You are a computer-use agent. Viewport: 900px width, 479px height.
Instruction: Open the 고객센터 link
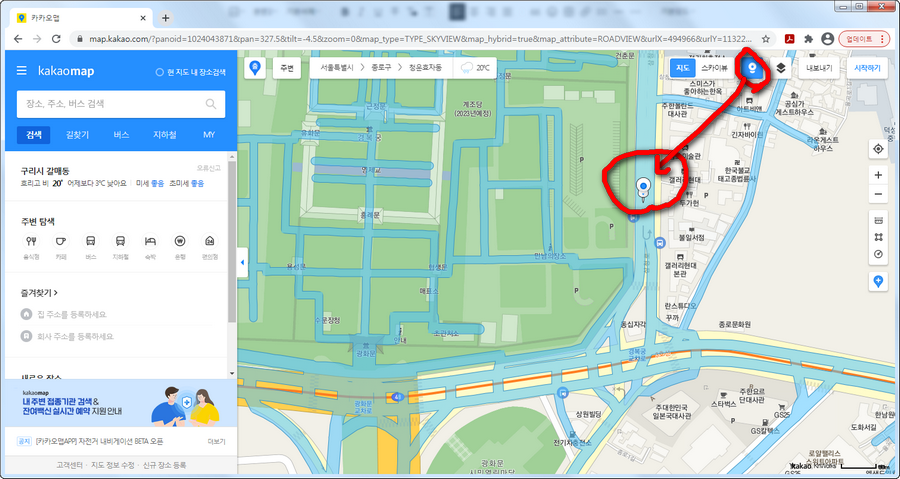pos(70,465)
